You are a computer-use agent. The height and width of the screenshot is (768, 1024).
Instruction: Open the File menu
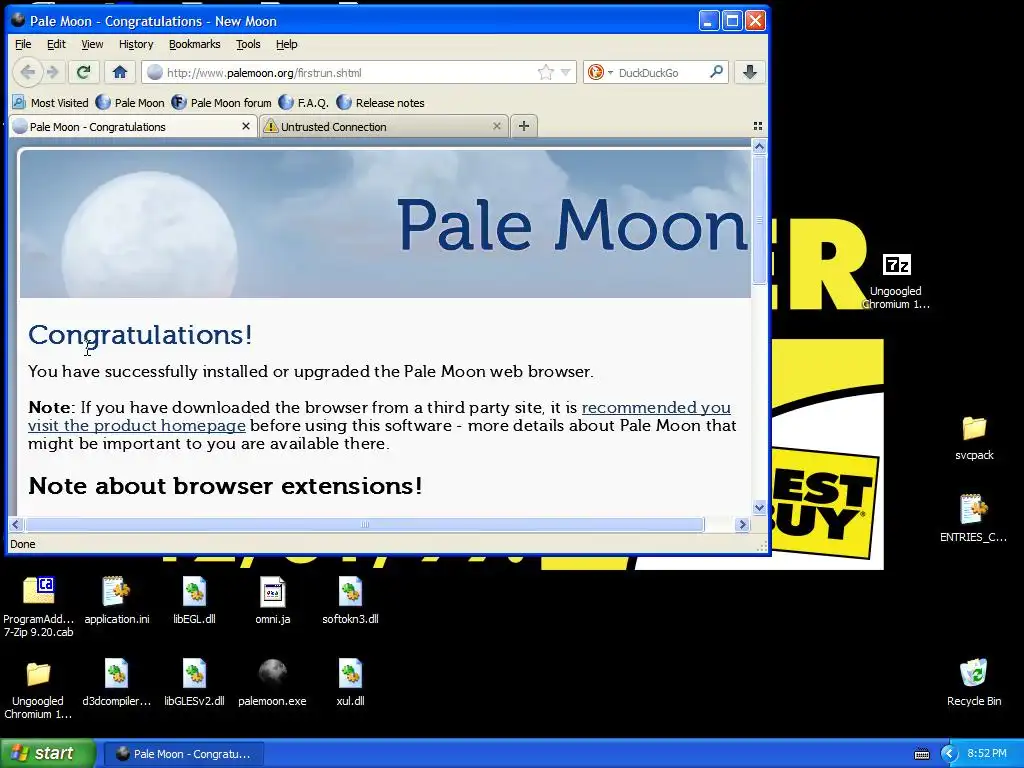23,44
